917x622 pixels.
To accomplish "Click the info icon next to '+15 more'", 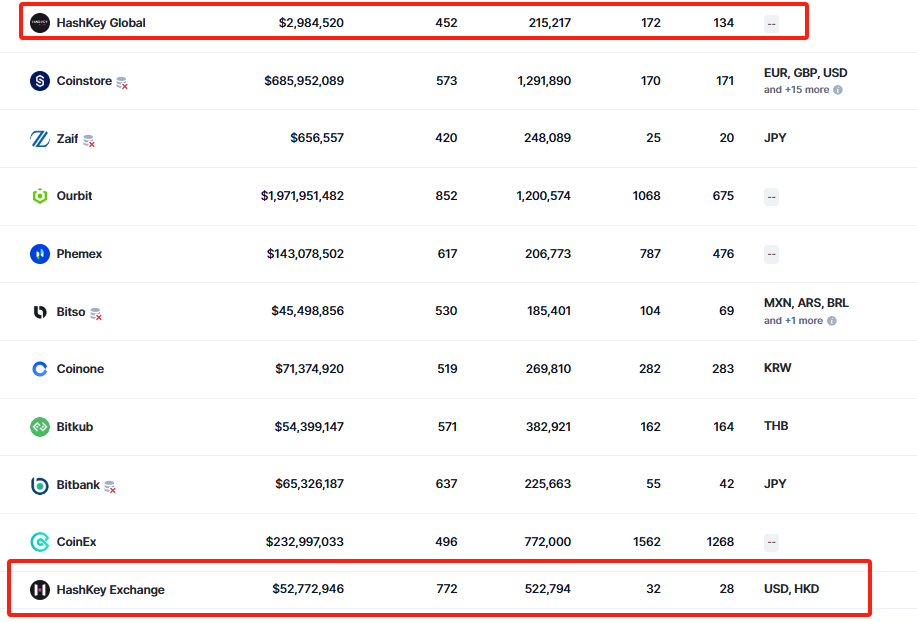I will point(838,90).
